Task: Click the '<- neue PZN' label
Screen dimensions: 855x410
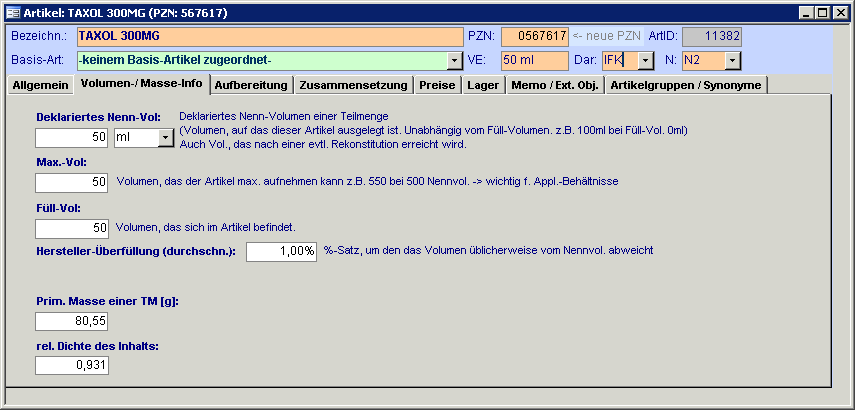Action: [x=606, y=37]
